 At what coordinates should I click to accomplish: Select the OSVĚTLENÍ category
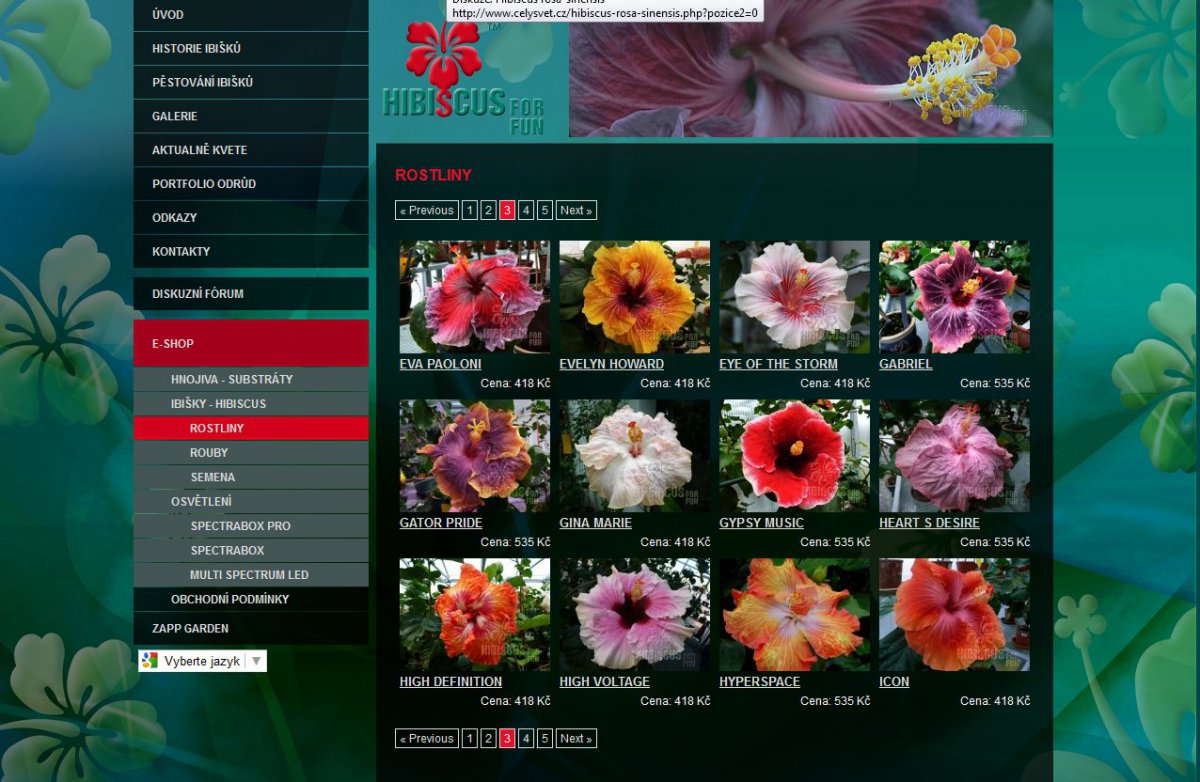click(251, 501)
